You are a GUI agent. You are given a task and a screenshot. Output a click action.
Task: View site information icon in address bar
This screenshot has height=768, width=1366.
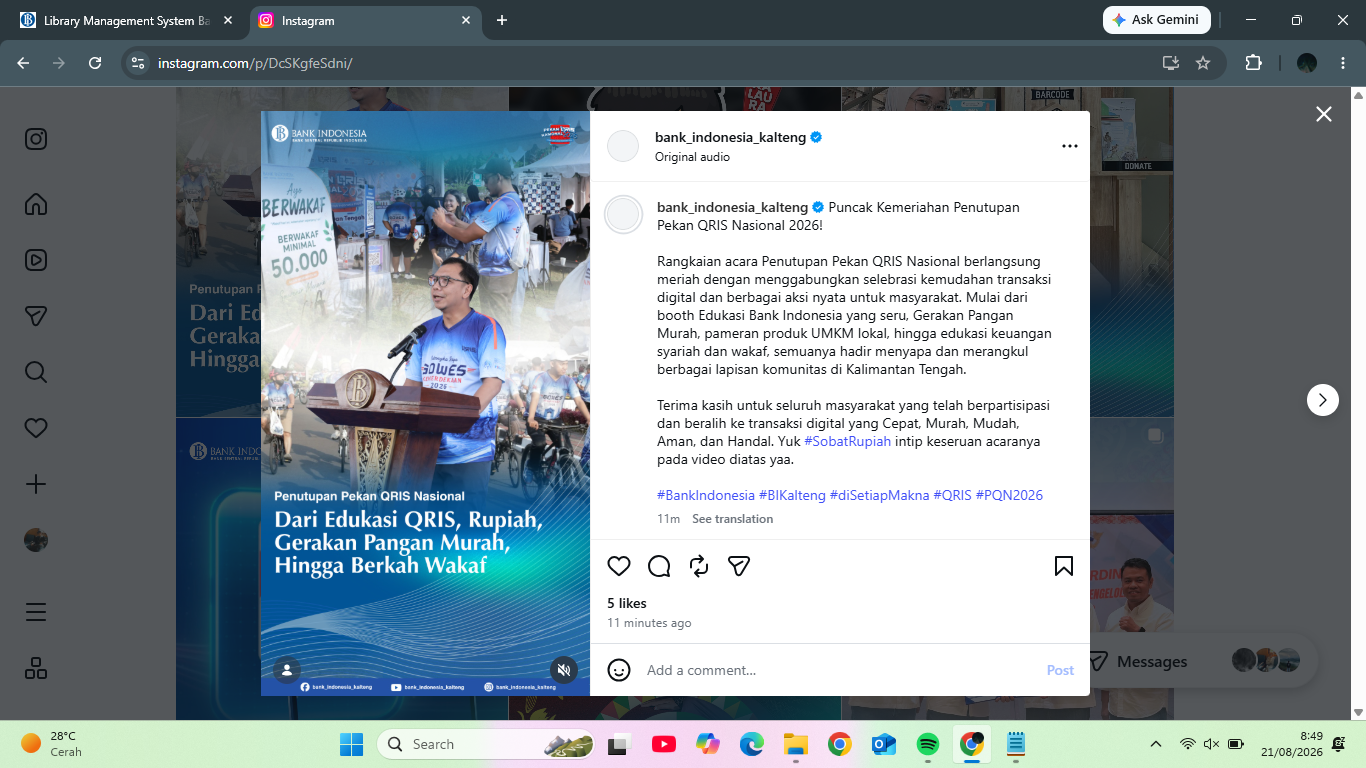(x=139, y=63)
